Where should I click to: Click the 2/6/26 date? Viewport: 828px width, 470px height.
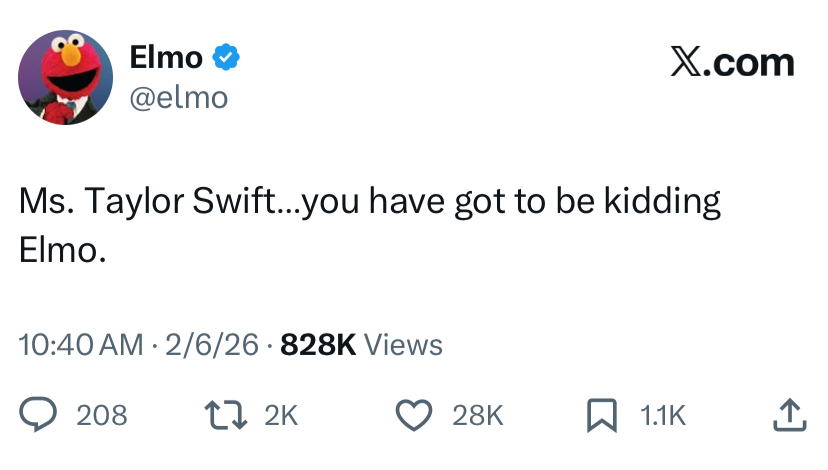(x=210, y=345)
